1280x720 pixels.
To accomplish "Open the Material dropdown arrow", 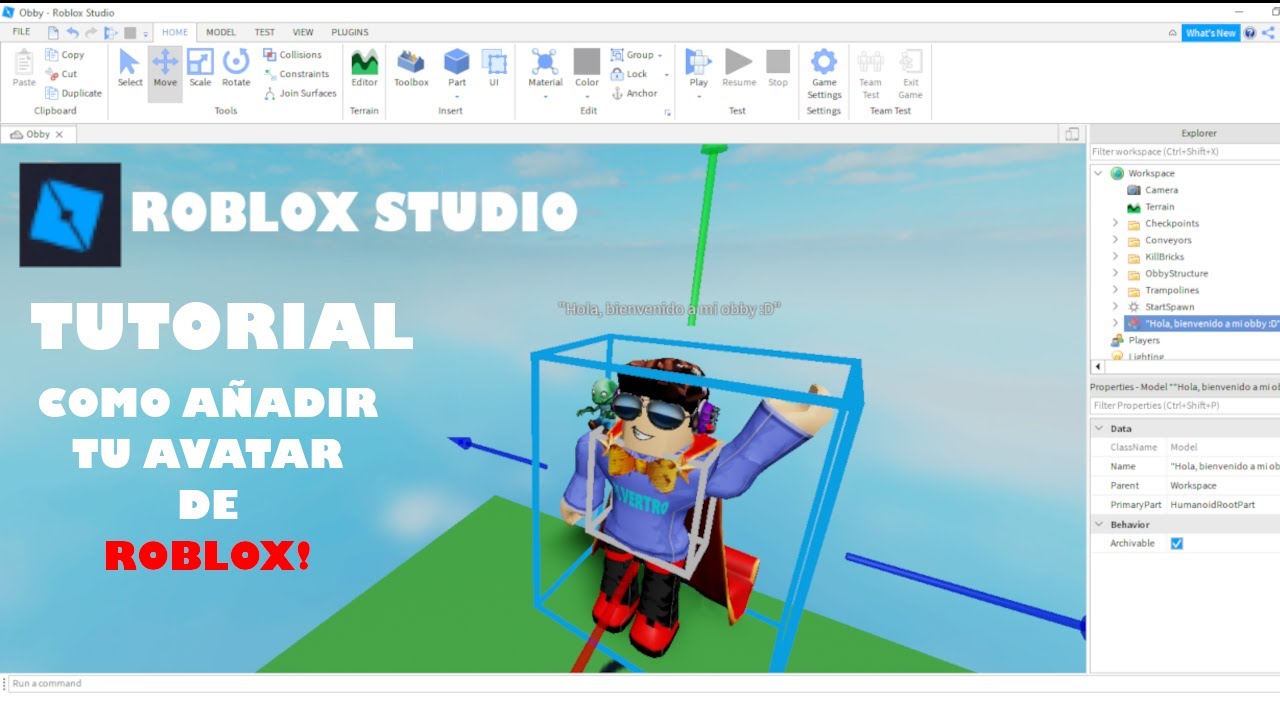I will (x=545, y=96).
